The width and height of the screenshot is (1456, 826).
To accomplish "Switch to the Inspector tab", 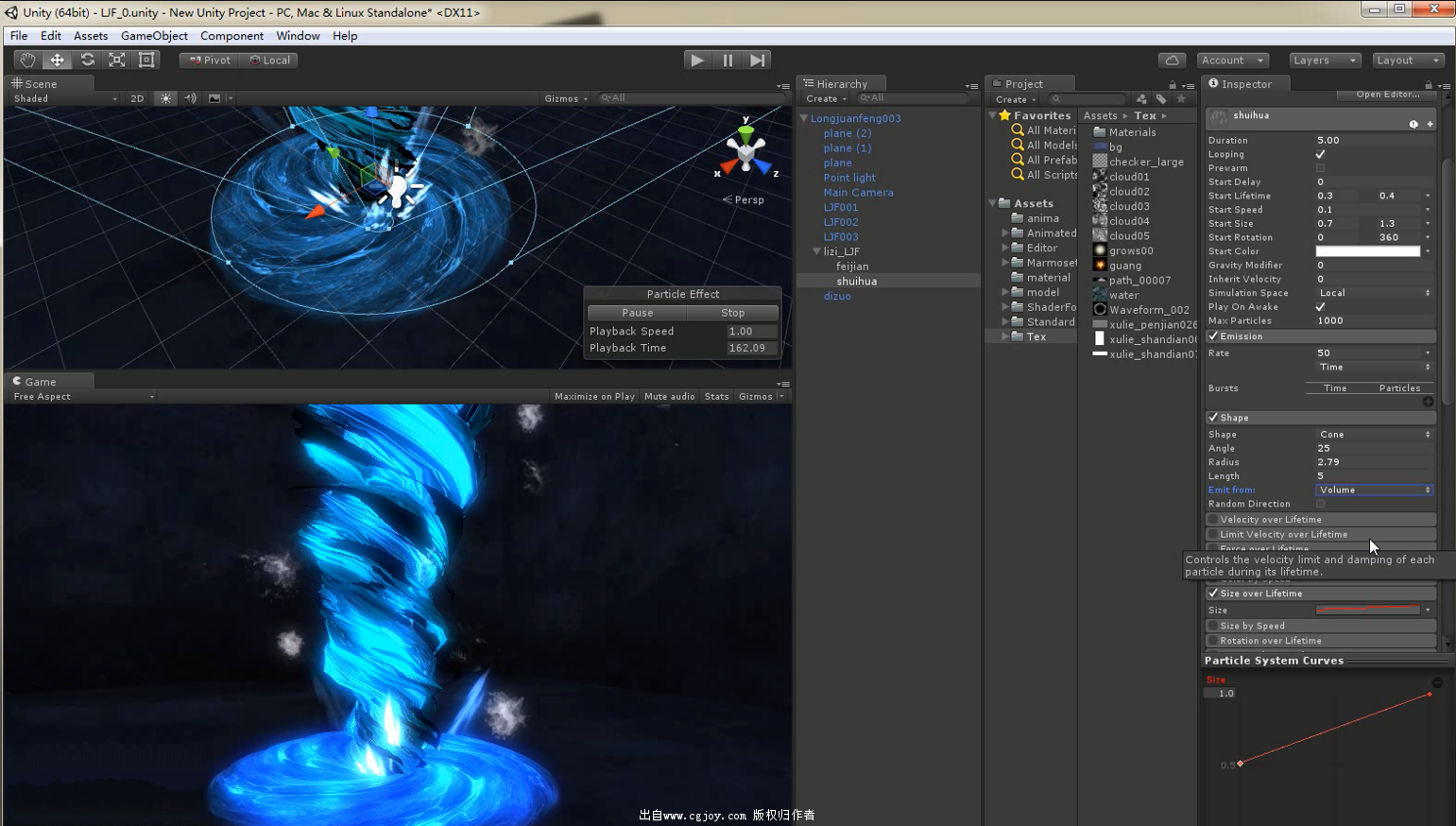I will 1245,83.
